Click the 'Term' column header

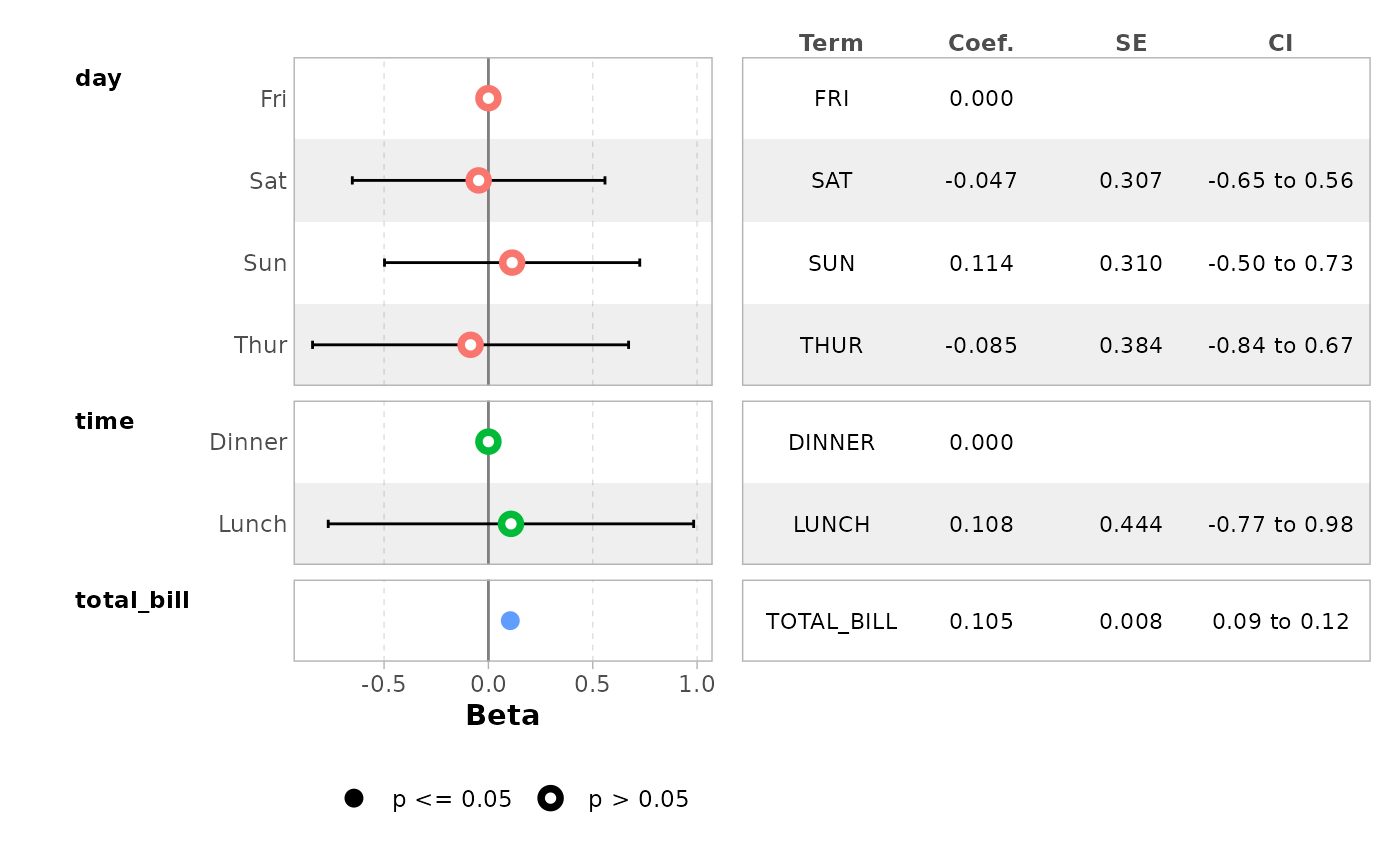[x=831, y=43]
